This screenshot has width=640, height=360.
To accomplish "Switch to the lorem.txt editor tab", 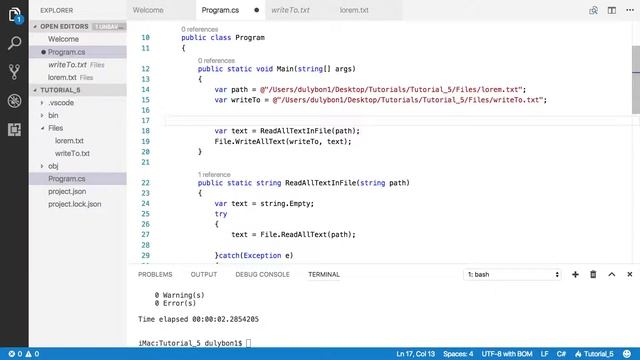I will click(354, 10).
